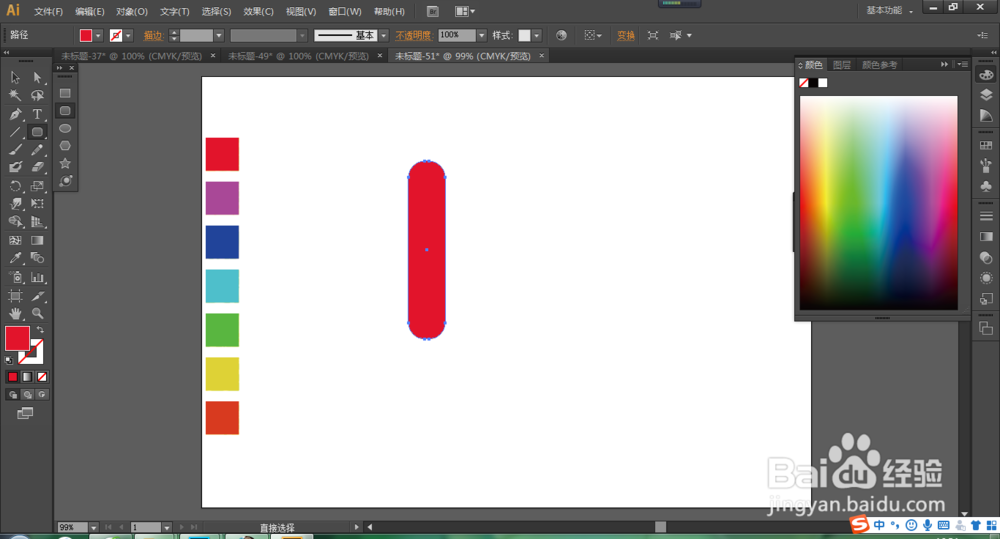
Task: Choose Star tool in flyout panel
Action: tap(65, 163)
